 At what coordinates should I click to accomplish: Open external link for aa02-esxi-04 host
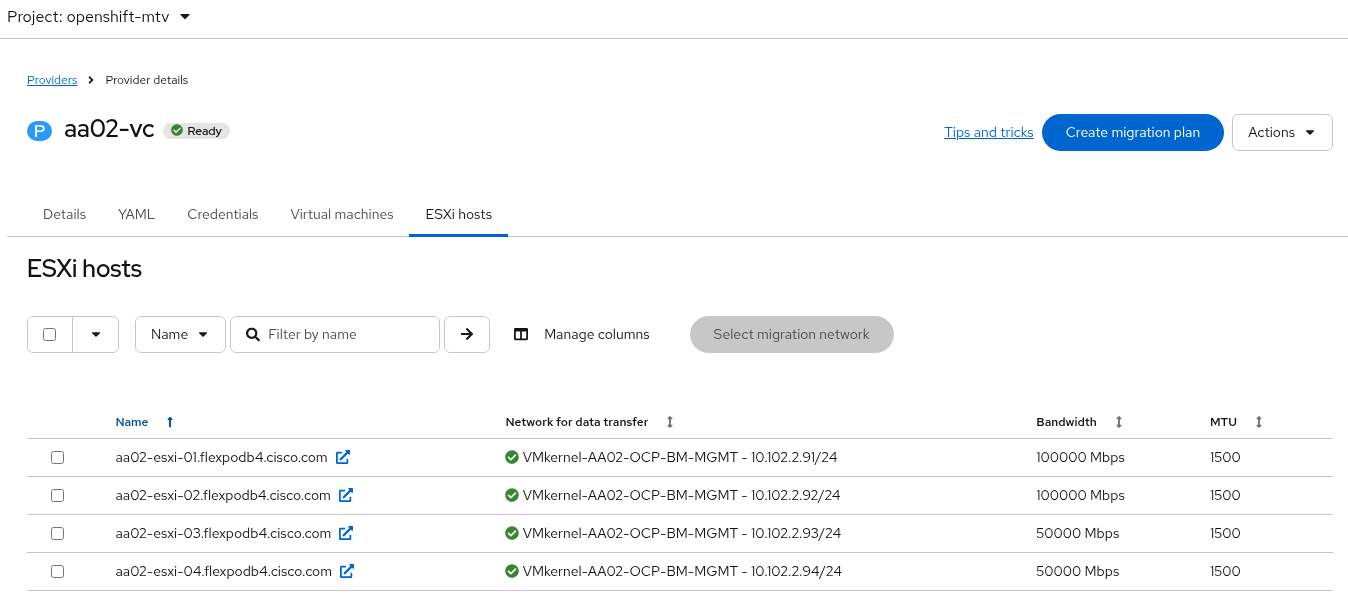347,571
